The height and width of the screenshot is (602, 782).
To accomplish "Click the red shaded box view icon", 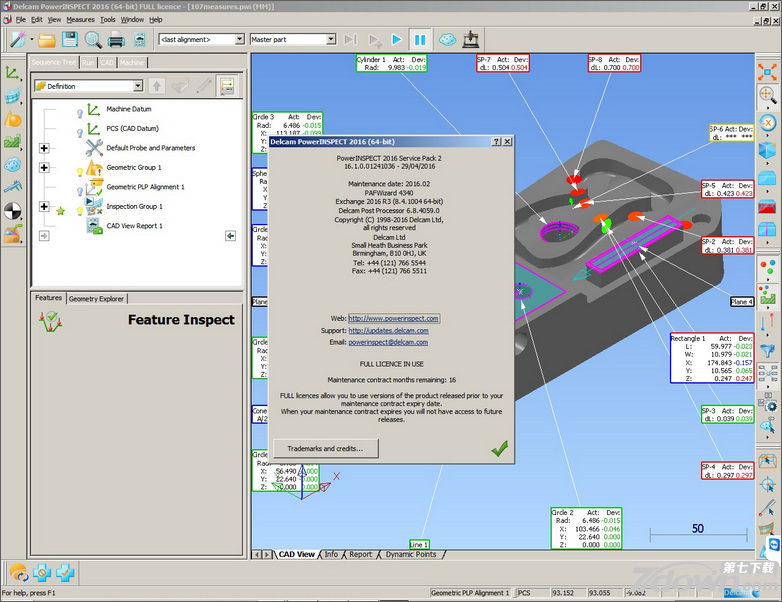I will (768, 206).
